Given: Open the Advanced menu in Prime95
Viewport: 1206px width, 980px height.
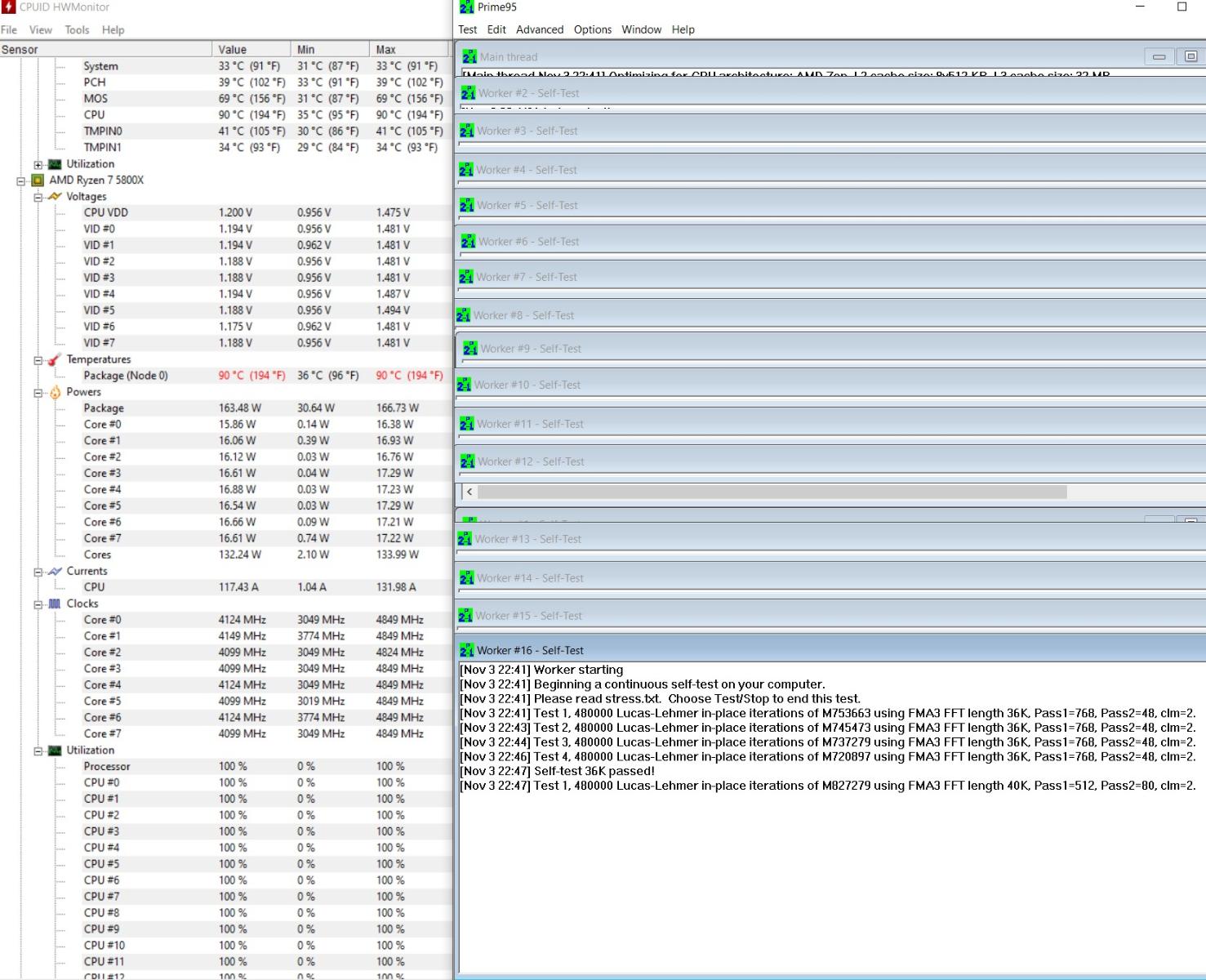Looking at the screenshot, I should pos(540,29).
